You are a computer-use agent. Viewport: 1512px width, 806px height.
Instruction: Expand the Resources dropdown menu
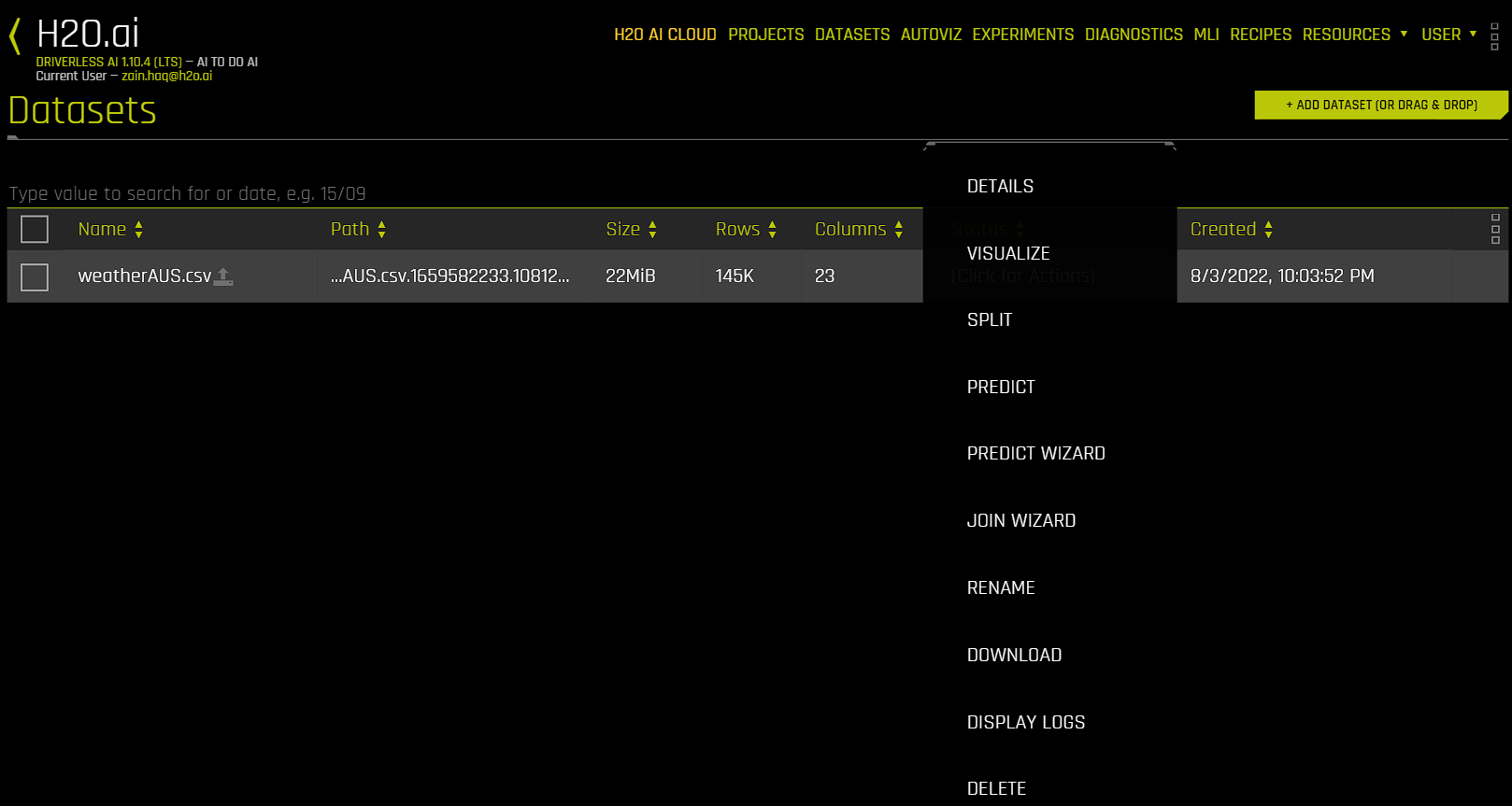click(1355, 35)
